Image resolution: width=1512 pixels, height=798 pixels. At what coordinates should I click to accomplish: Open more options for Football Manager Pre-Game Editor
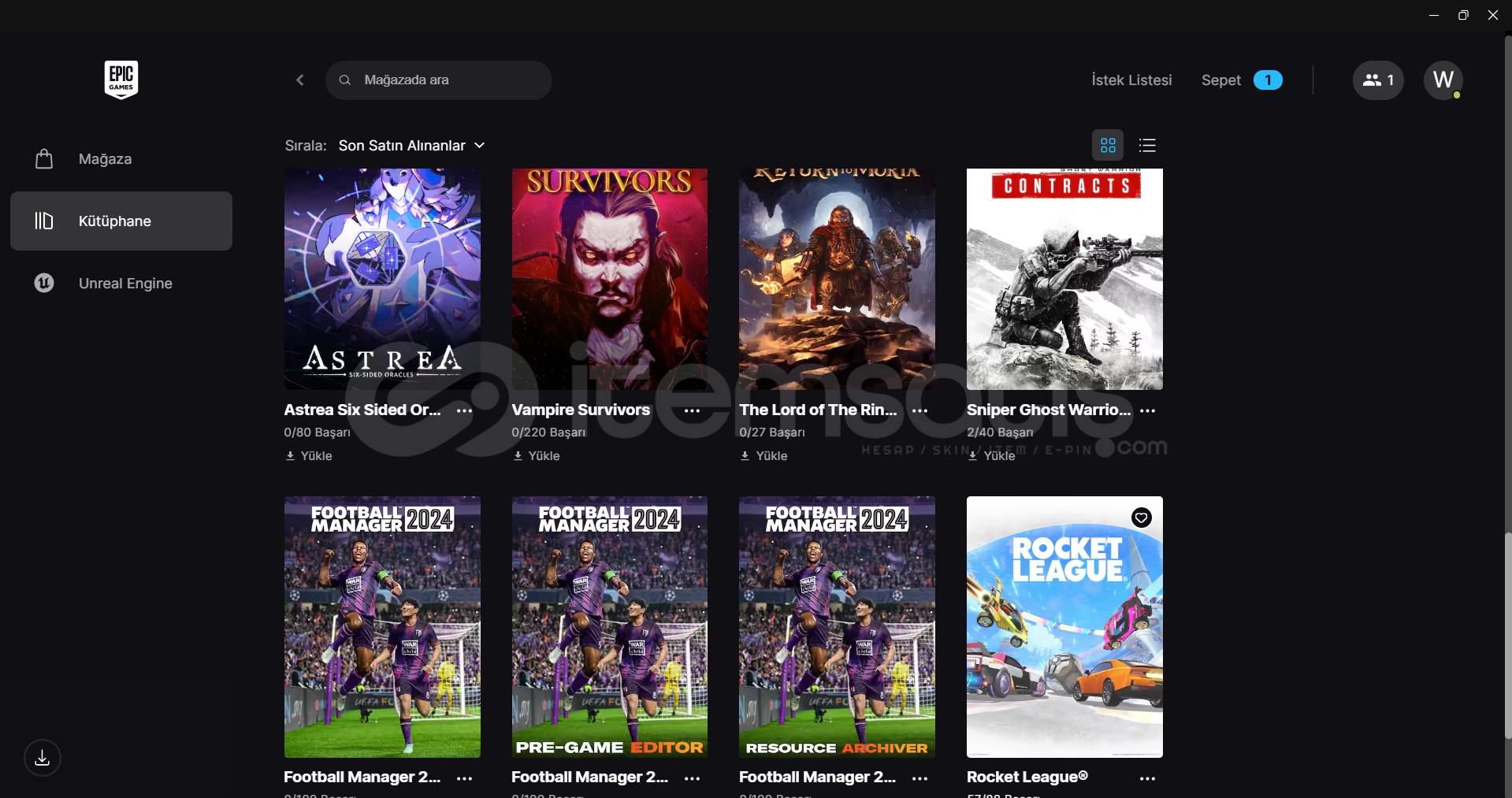[x=693, y=778]
